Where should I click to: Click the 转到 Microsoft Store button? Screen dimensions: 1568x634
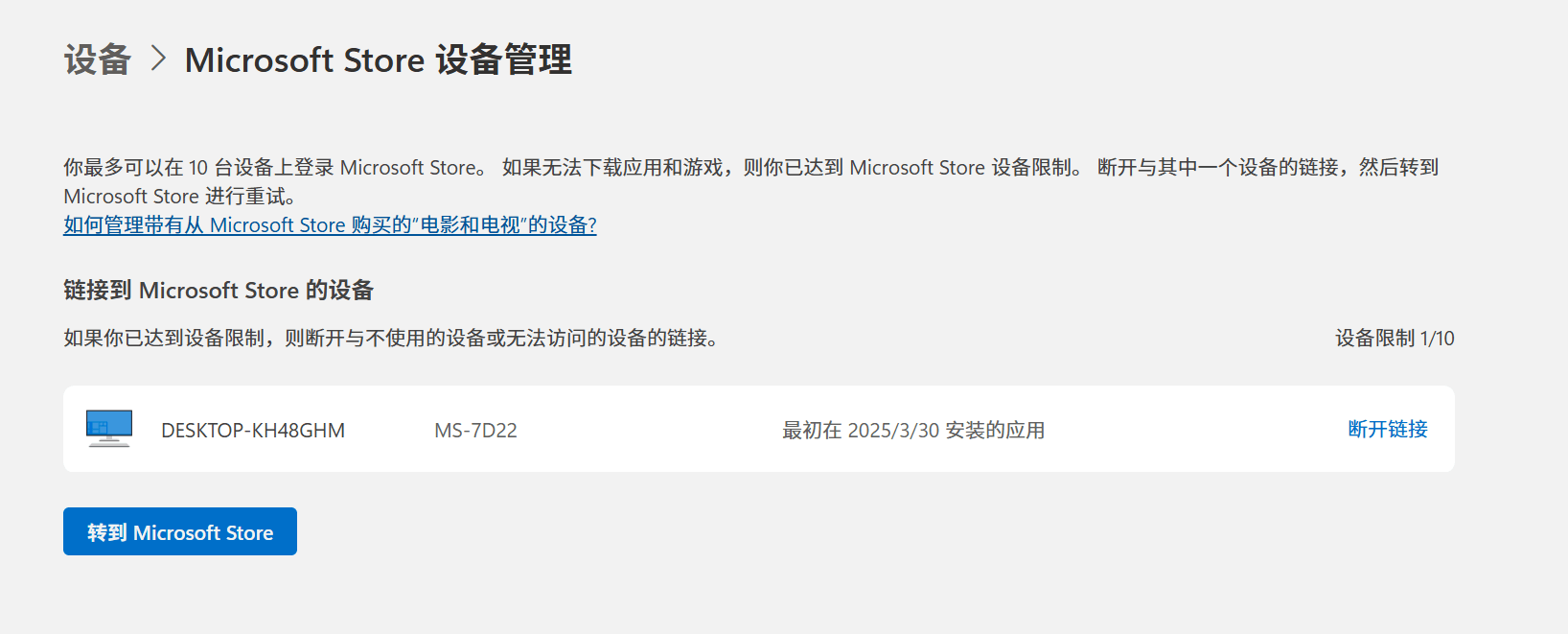pyautogui.click(x=180, y=531)
